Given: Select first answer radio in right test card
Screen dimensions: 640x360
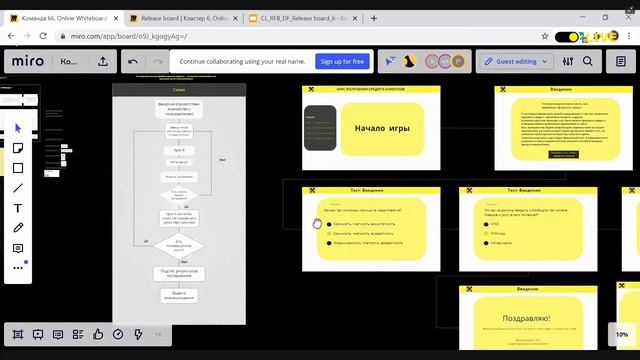Looking at the screenshot, I should [486, 224].
